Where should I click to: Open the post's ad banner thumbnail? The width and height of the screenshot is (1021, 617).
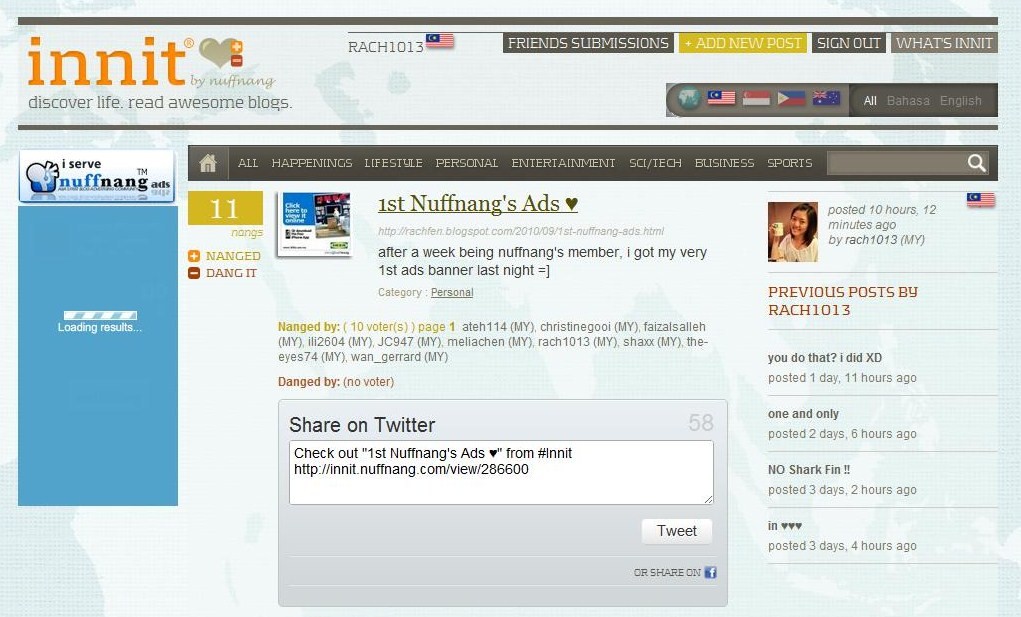click(x=315, y=223)
